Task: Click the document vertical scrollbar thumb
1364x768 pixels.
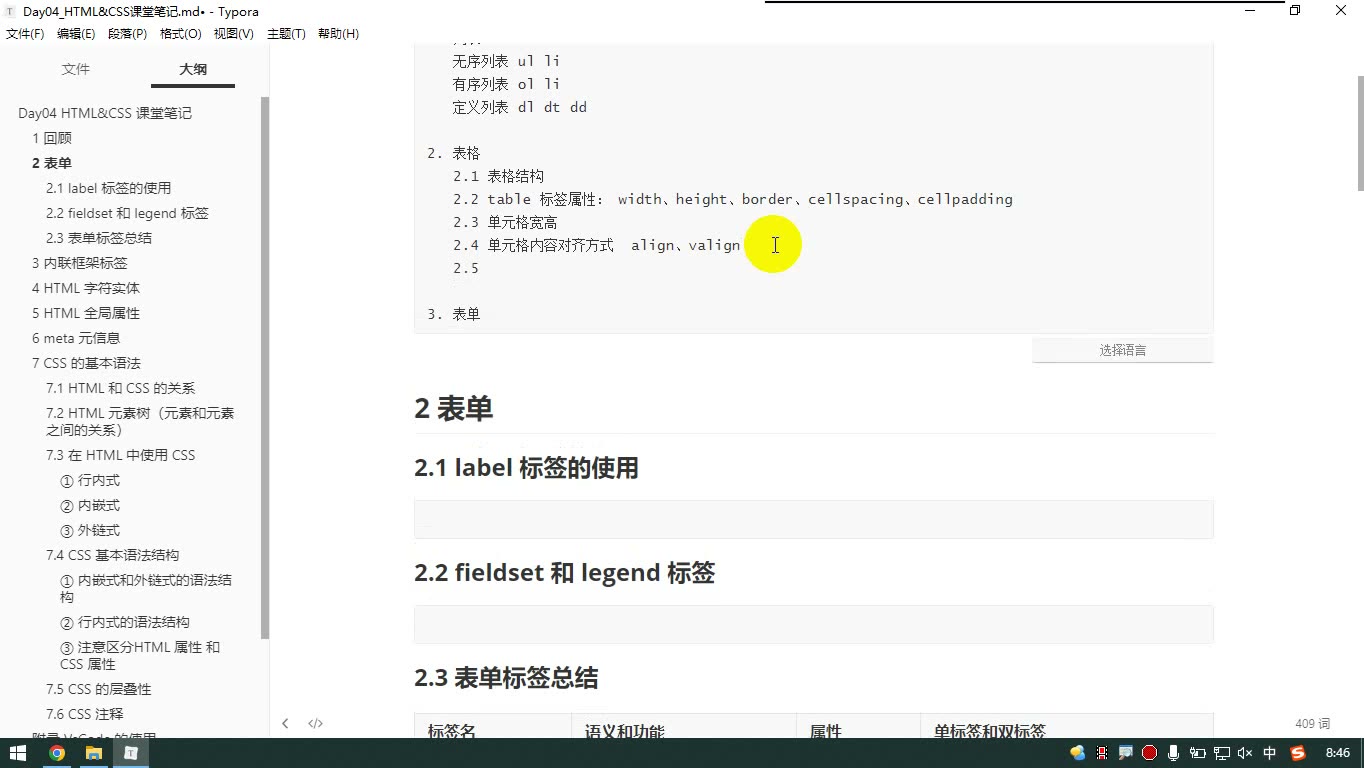Action: [x=1360, y=133]
